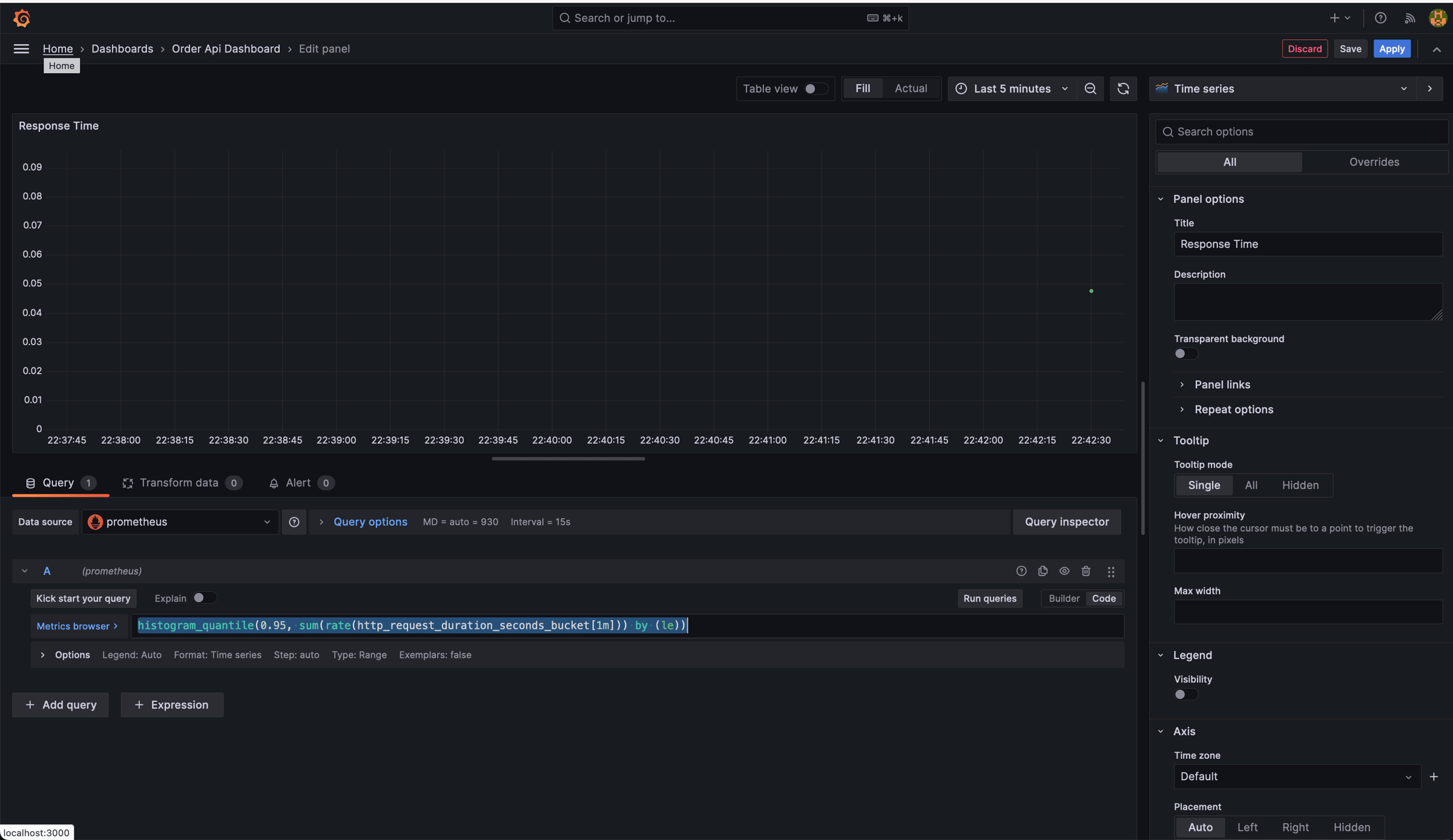Open the prometheus data source dropdown
Viewport: 1453px width, 840px height.
(180, 522)
